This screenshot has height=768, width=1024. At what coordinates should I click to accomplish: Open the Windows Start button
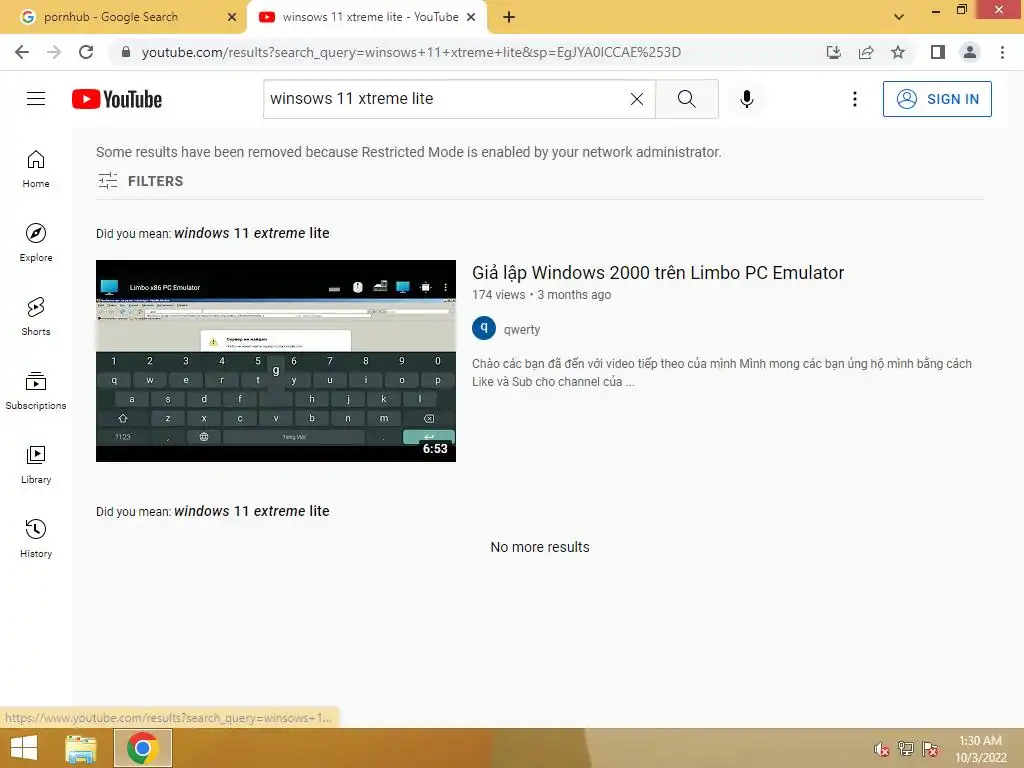click(x=24, y=748)
